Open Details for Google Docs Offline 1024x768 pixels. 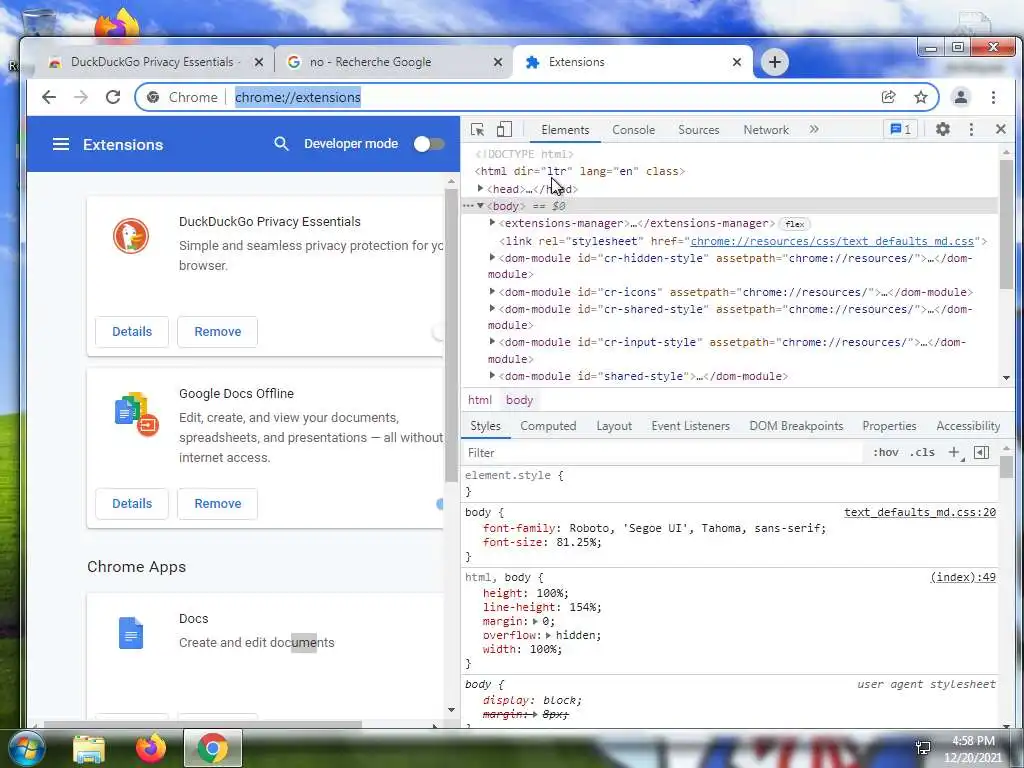coord(132,504)
